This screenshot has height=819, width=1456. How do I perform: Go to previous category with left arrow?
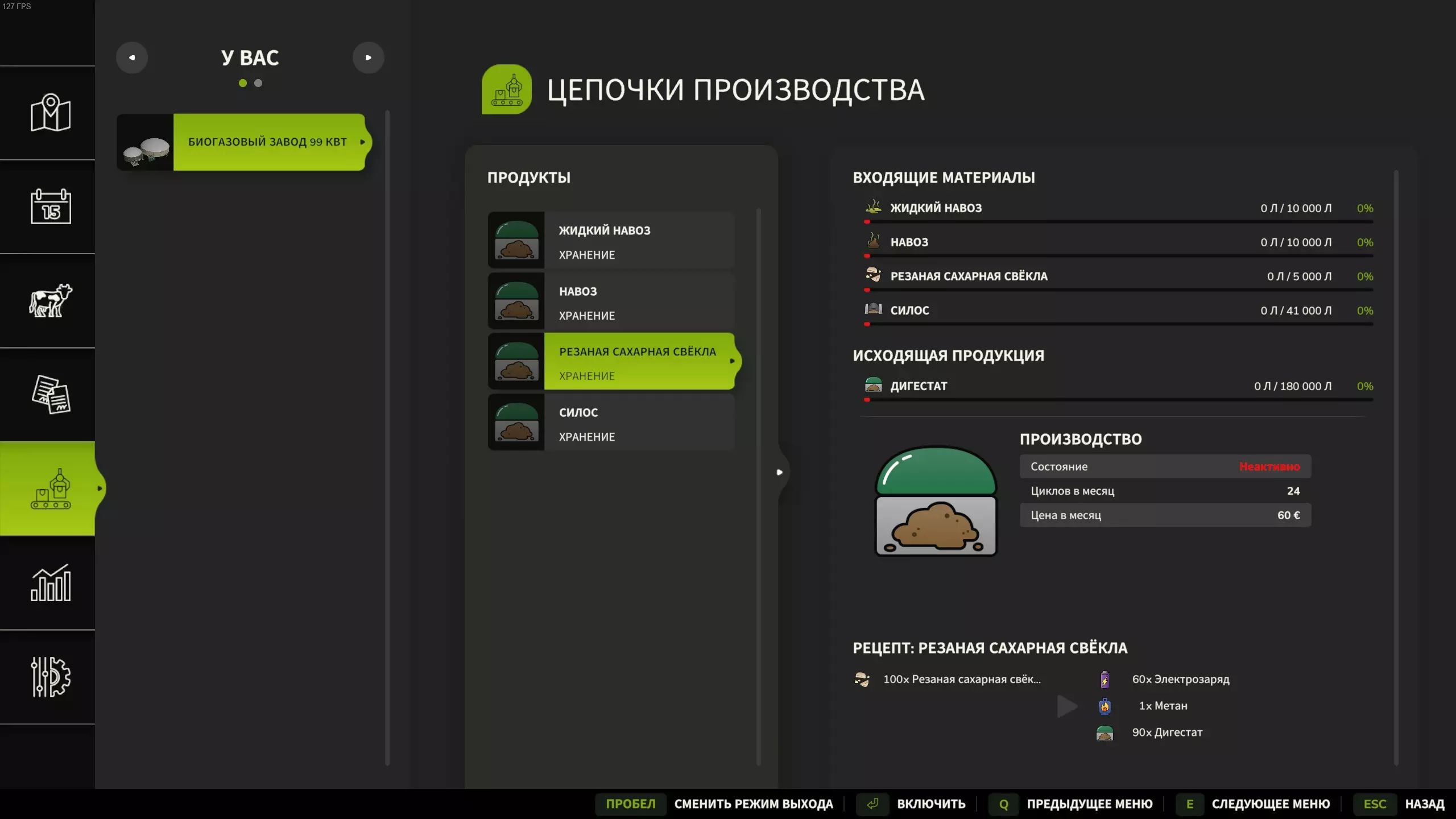(x=132, y=57)
